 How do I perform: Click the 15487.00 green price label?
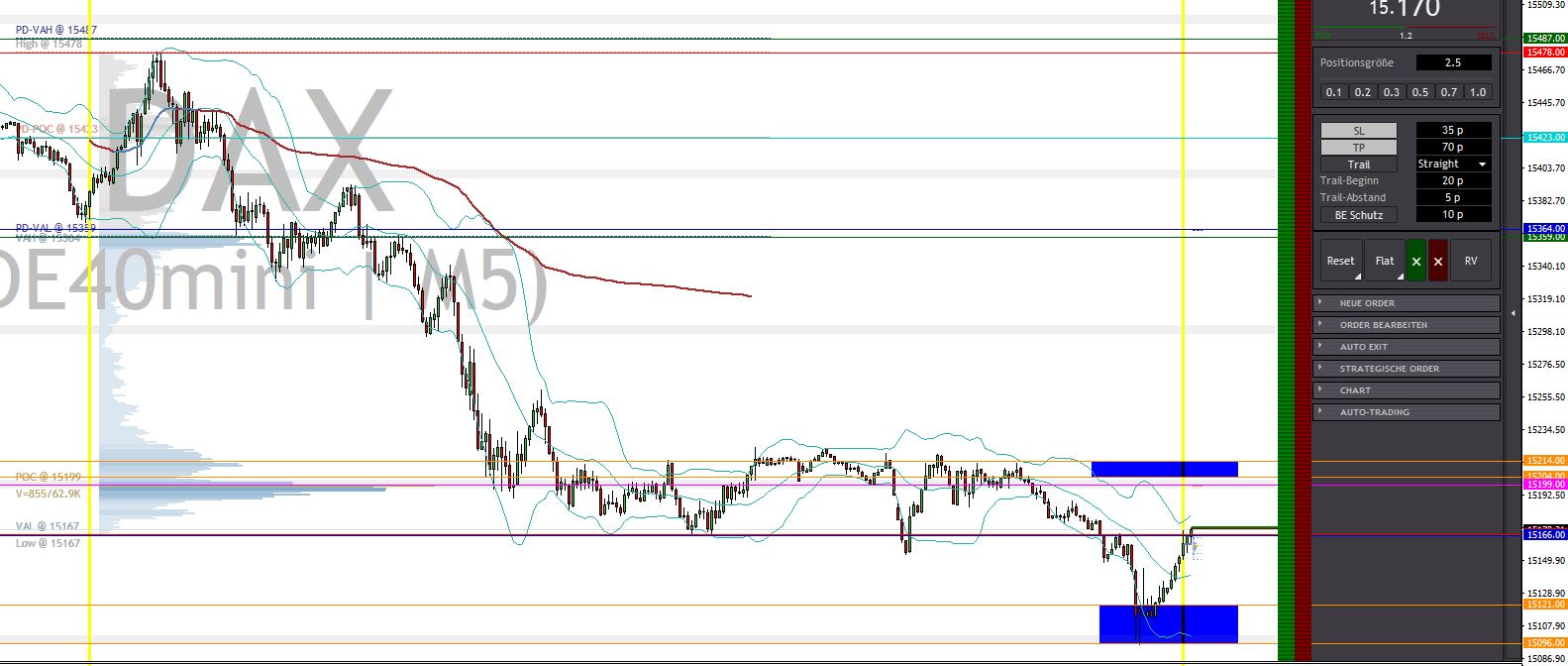tap(1545, 38)
